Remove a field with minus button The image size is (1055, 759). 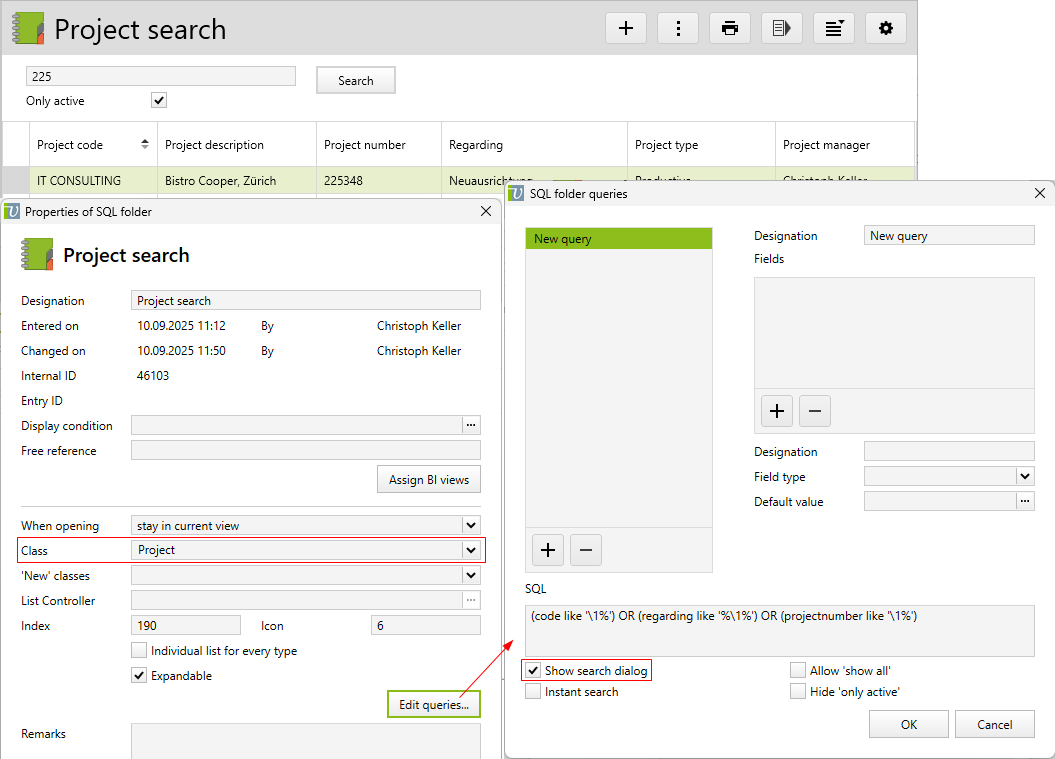814,410
